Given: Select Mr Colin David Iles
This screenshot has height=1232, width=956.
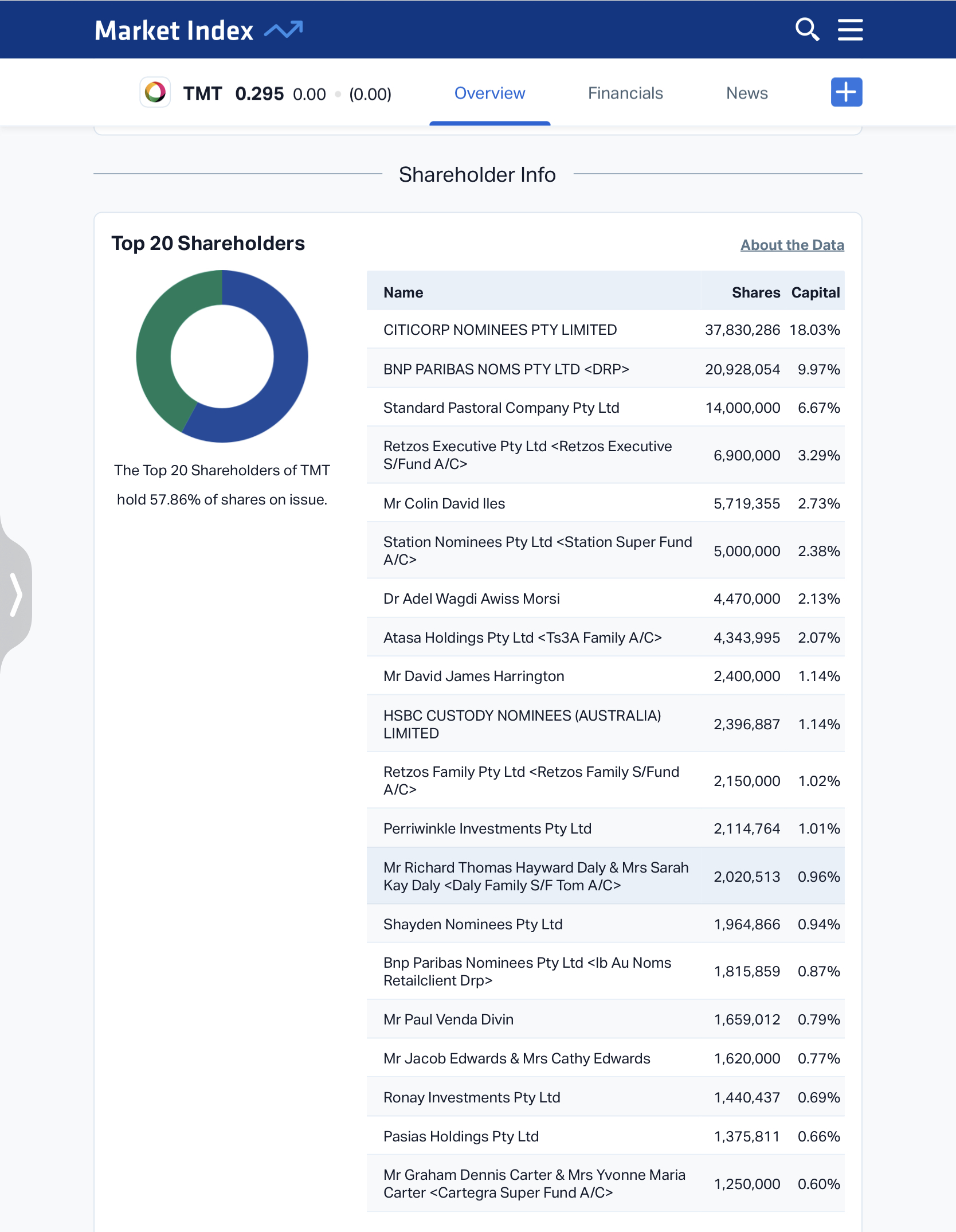Looking at the screenshot, I should point(444,504).
